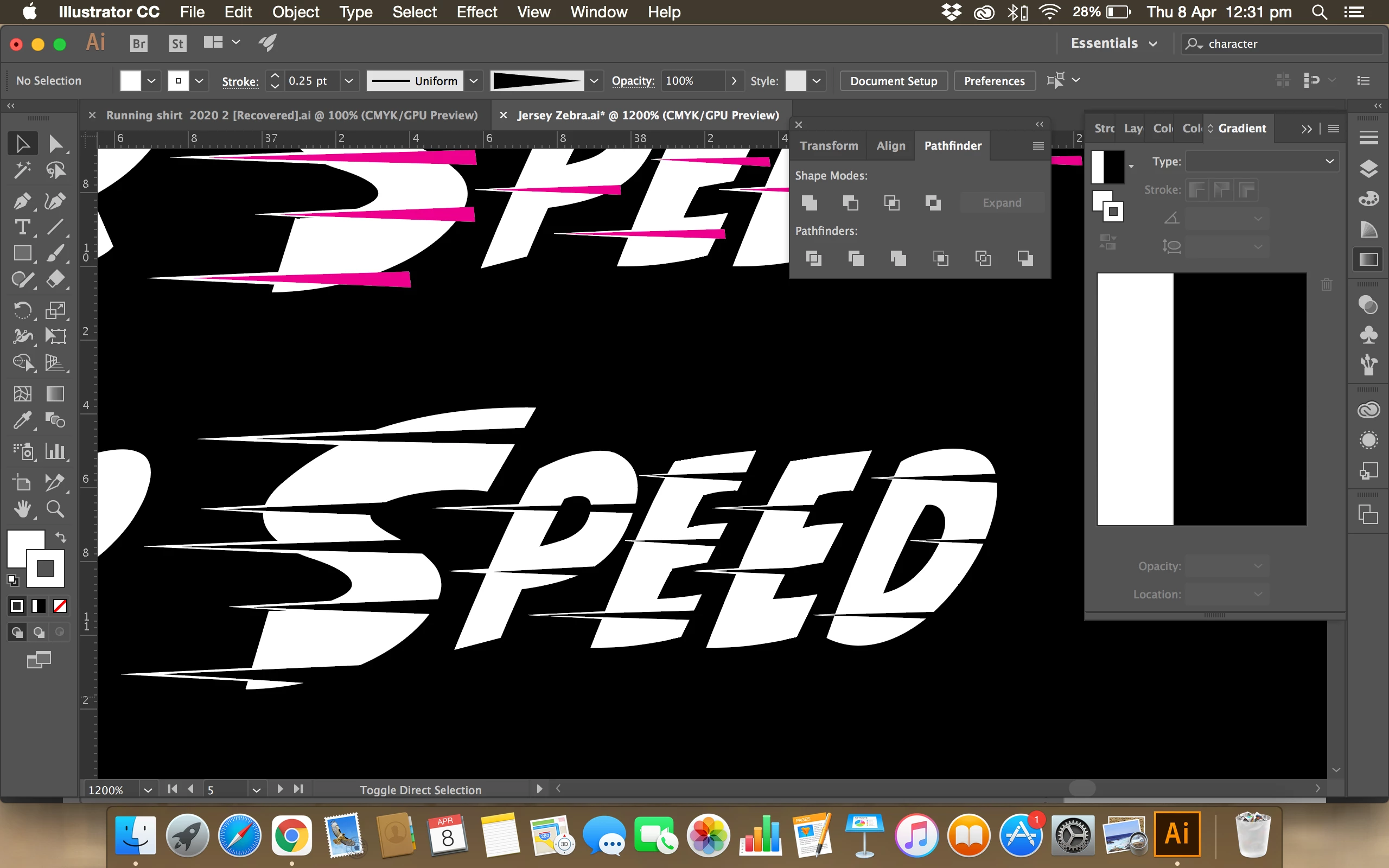Click the Divide pathfinder icon
Viewport: 1389px width, 868px height.
click(813, 258)
